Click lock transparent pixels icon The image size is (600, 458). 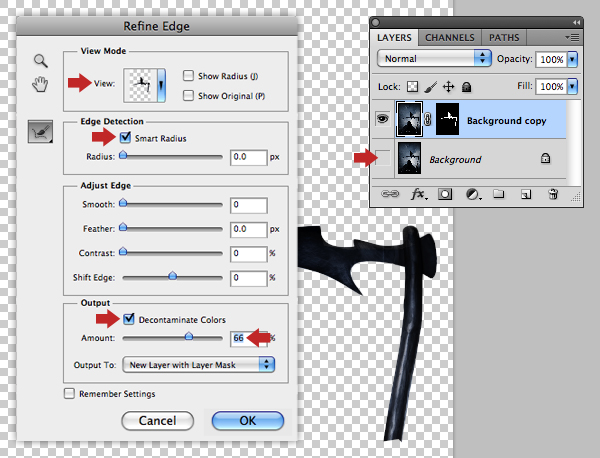click(x=412, y=87)
